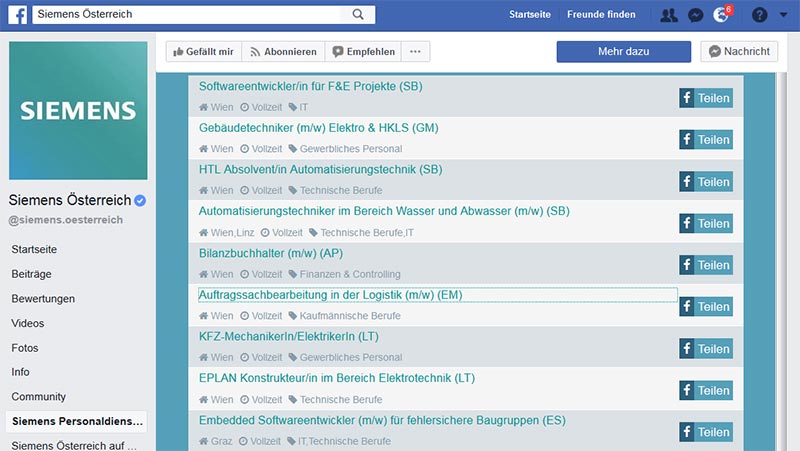Share Embedded Softwareentwickler job via Teilen
This screenshot has width=800, height=451.
pyautogui.click(x=706, y=432)
